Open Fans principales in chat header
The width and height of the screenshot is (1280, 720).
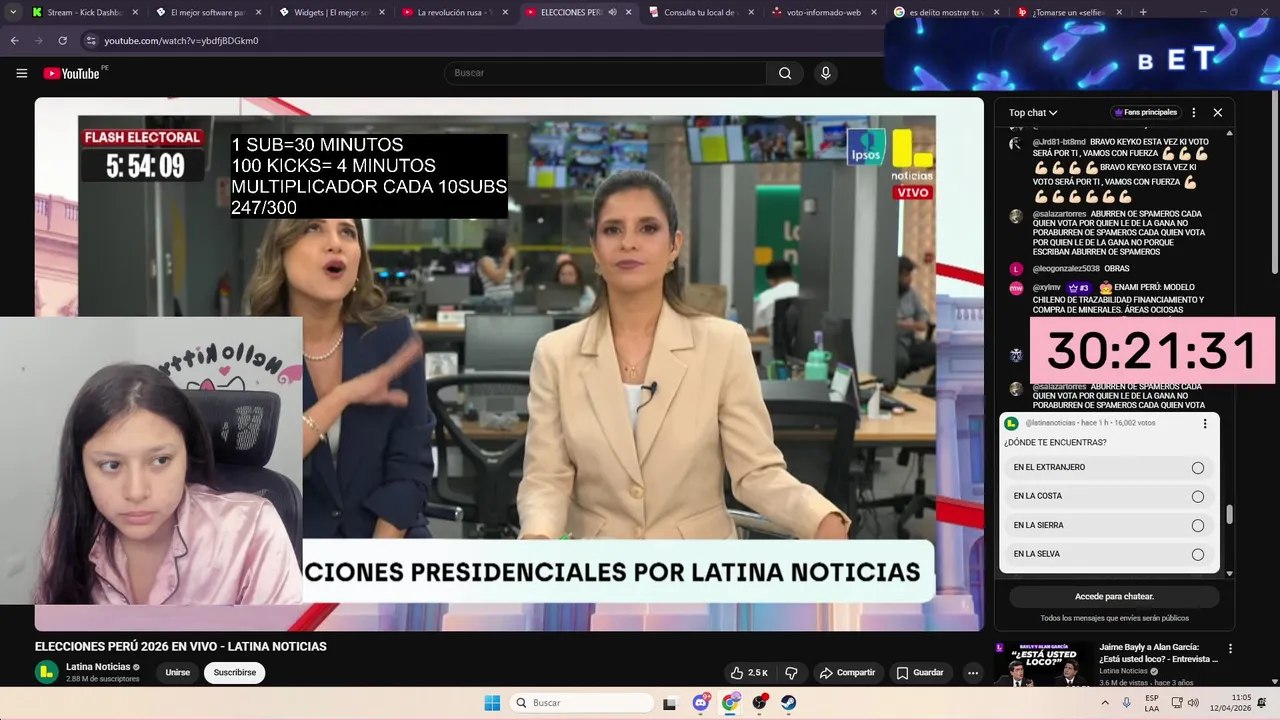(x=1146, y=112)
